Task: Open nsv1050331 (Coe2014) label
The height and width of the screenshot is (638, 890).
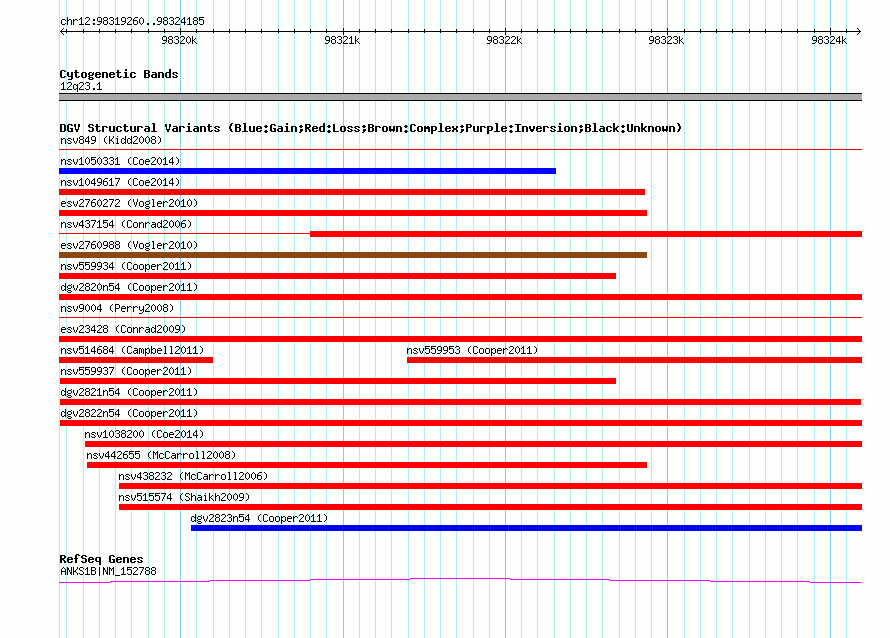Action: [120, 161]
